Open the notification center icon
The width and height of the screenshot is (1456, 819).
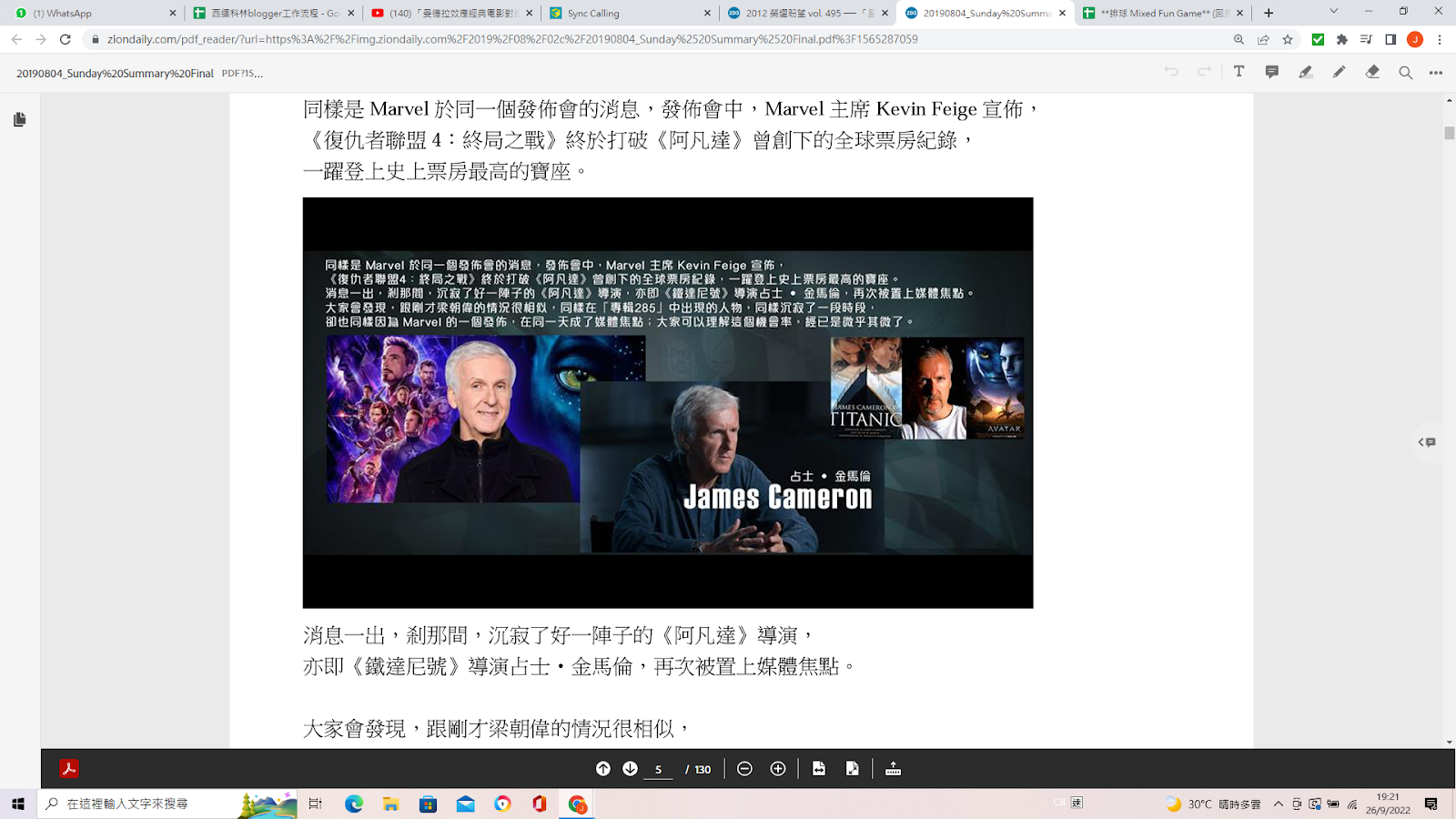(1431, 804)
